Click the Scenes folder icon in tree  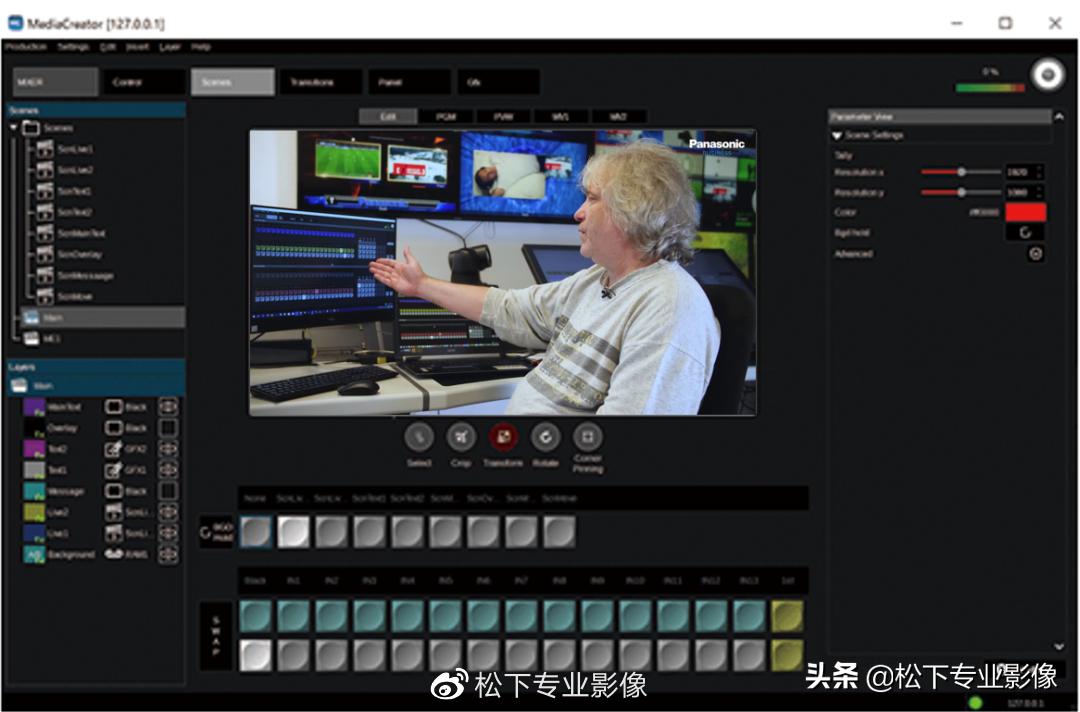click(31, 128)
